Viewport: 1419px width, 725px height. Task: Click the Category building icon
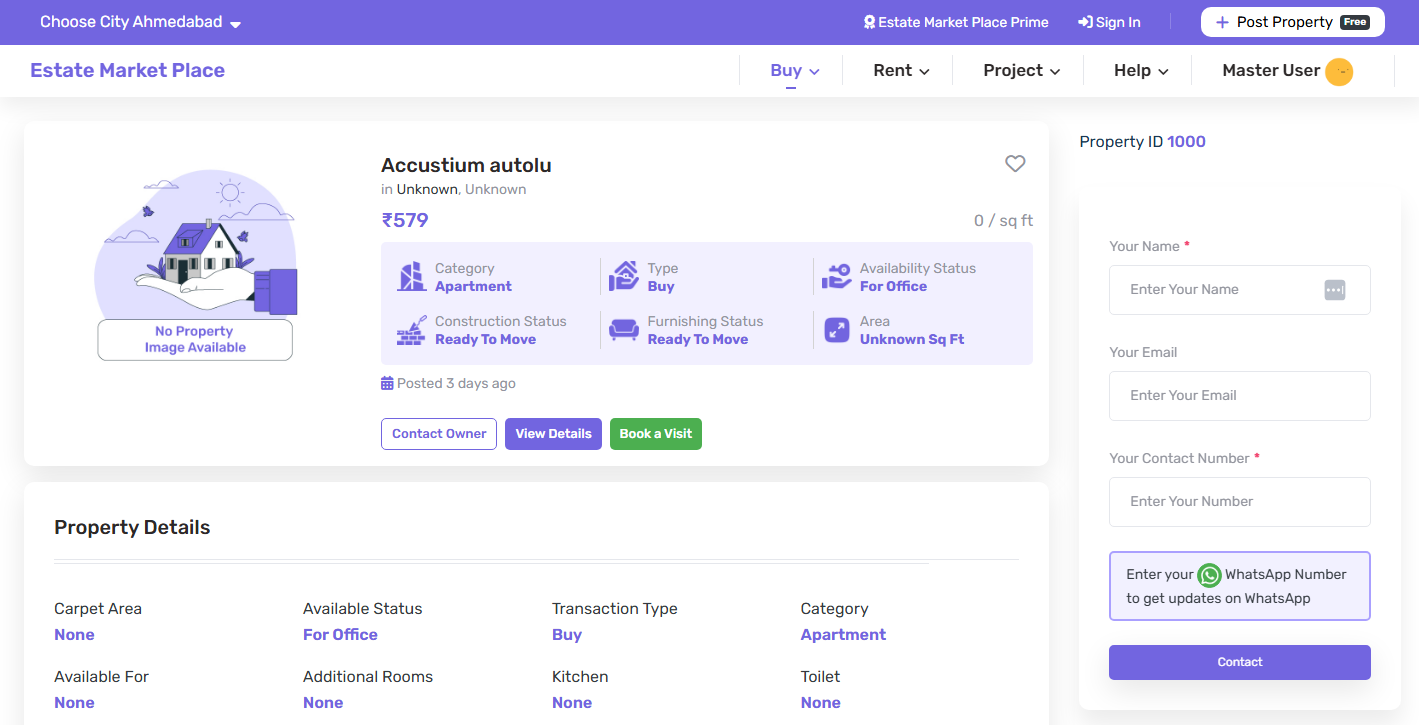tap(411, 277)
